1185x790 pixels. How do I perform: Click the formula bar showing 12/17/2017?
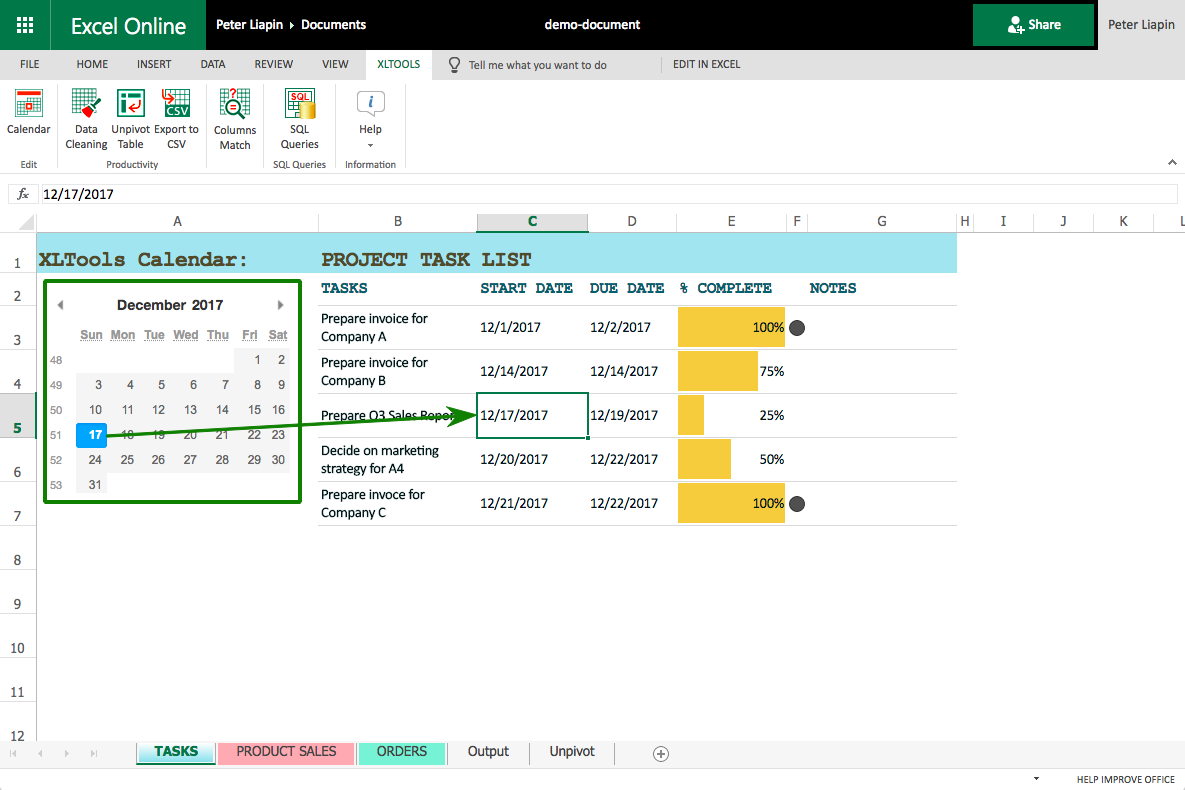[x=609, y=194]
